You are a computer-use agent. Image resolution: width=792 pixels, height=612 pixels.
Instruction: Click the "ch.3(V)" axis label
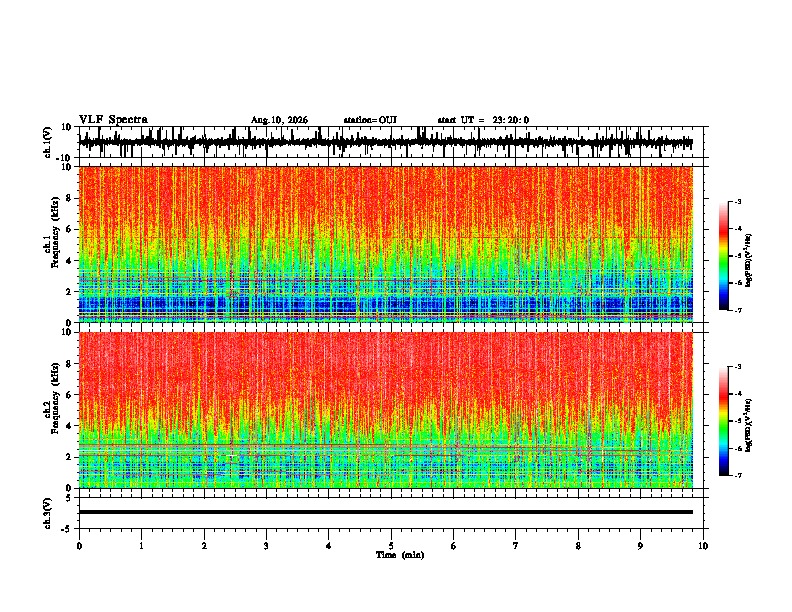point(48,513)
